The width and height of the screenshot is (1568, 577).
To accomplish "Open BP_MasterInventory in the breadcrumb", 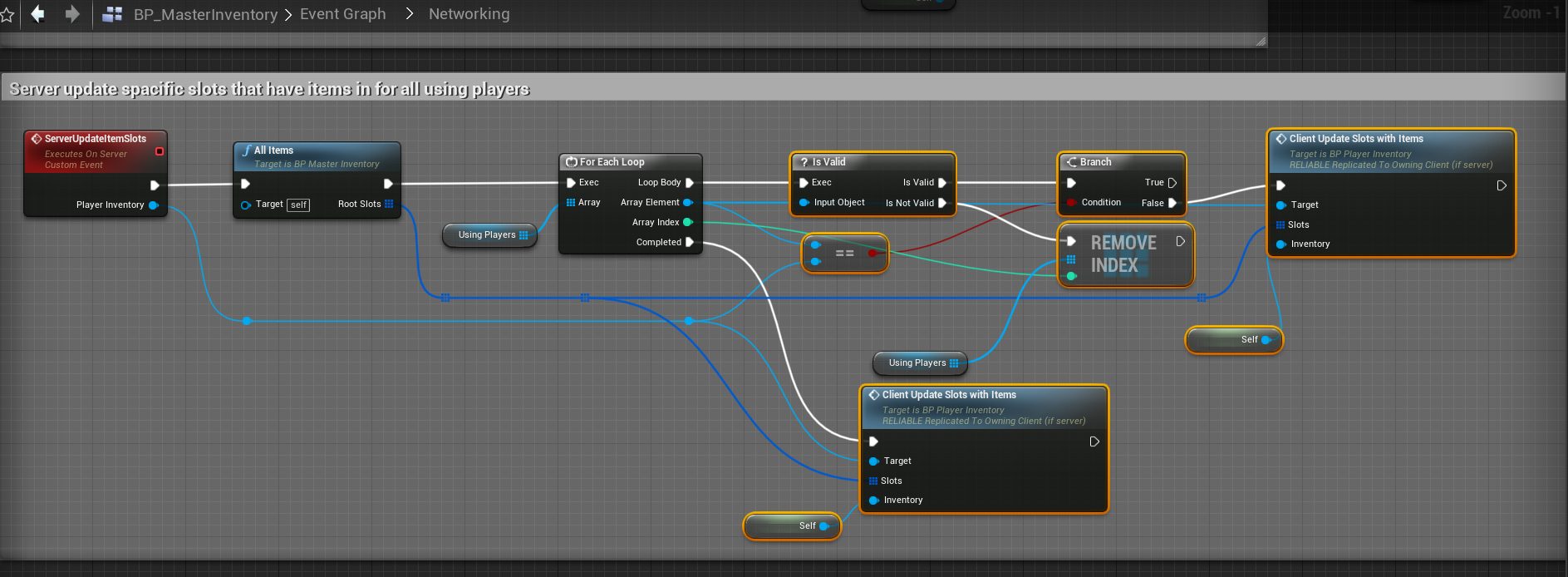I will (205, 14).
